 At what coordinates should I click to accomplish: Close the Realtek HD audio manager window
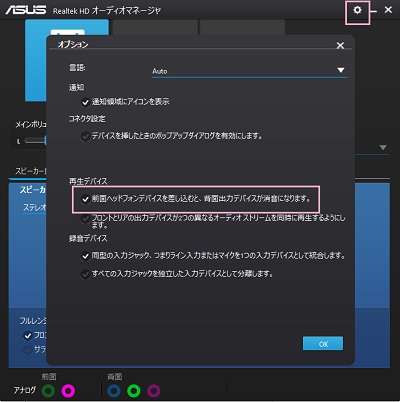click(388, 10)
